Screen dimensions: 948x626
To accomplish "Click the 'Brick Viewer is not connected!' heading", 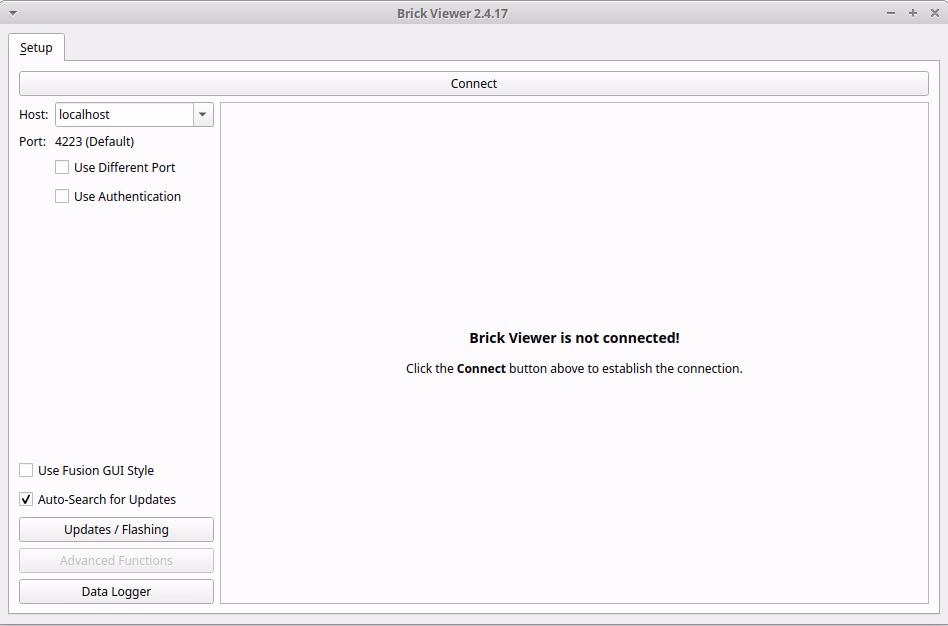I will click(x=574, y=338).
